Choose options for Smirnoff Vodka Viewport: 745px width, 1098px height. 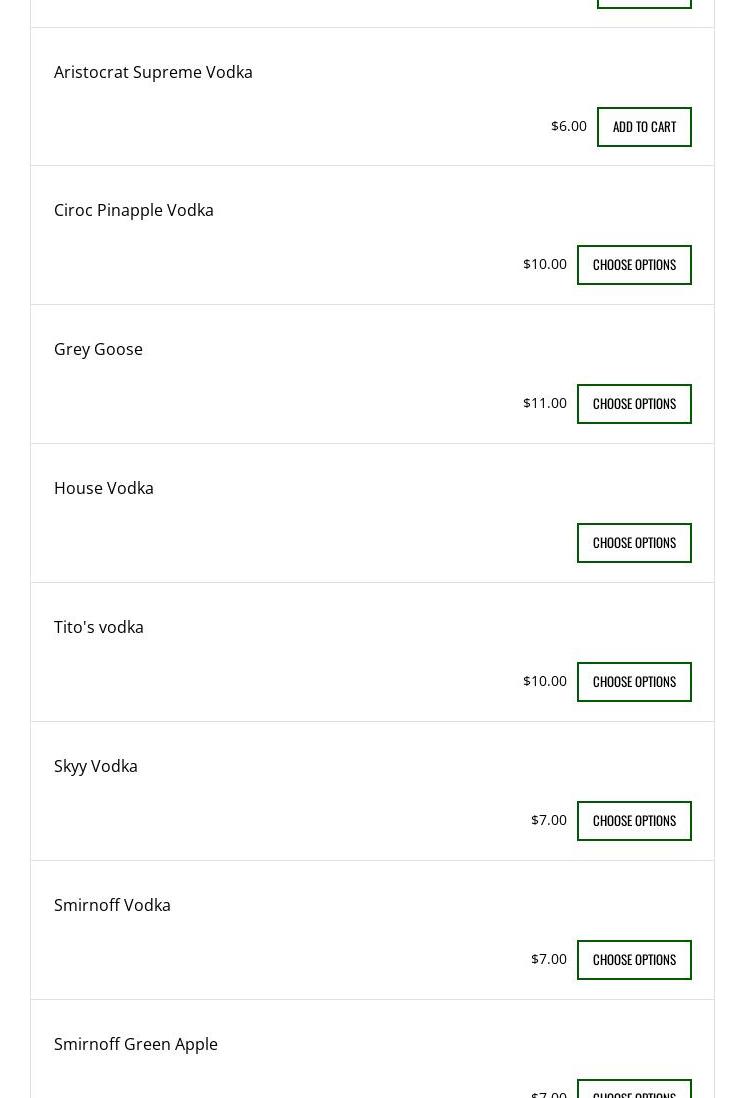(634, 960)
